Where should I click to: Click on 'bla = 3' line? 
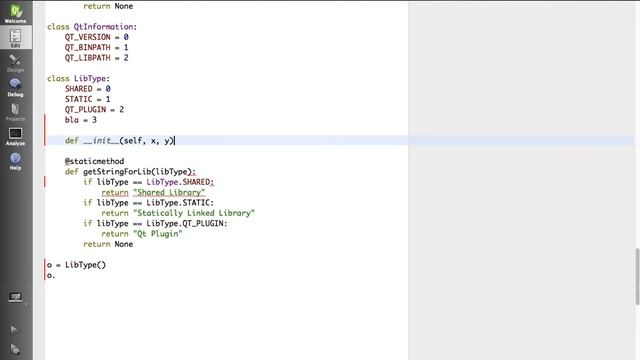80,120
